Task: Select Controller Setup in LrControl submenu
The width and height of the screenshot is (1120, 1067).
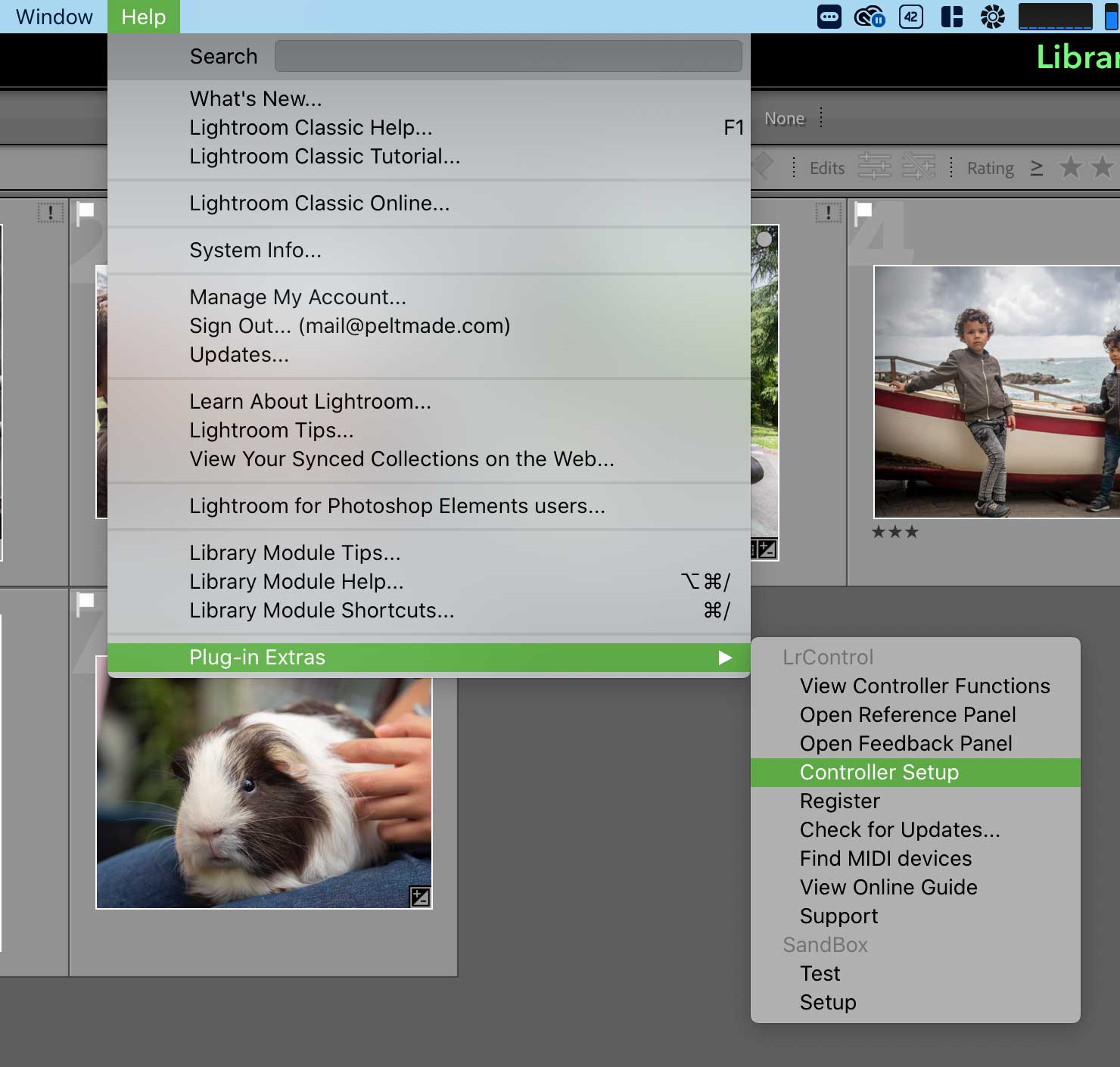Action: pyautogui.click(x=915, y=772)
